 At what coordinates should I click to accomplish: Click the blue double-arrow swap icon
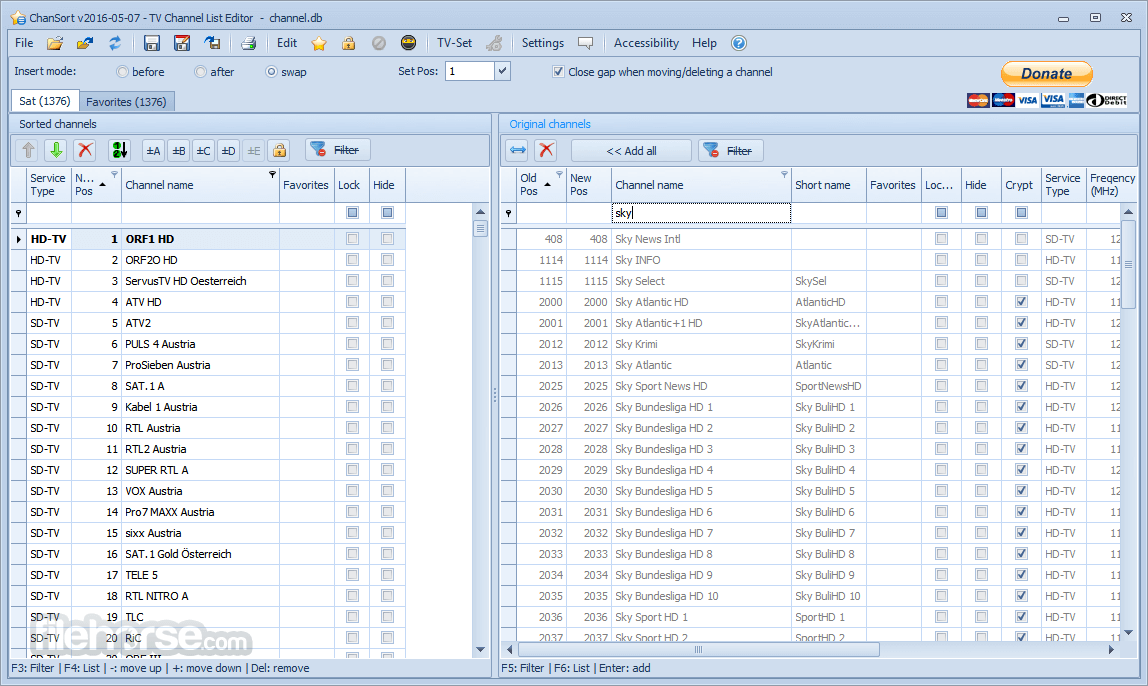[x=518, y=150]
